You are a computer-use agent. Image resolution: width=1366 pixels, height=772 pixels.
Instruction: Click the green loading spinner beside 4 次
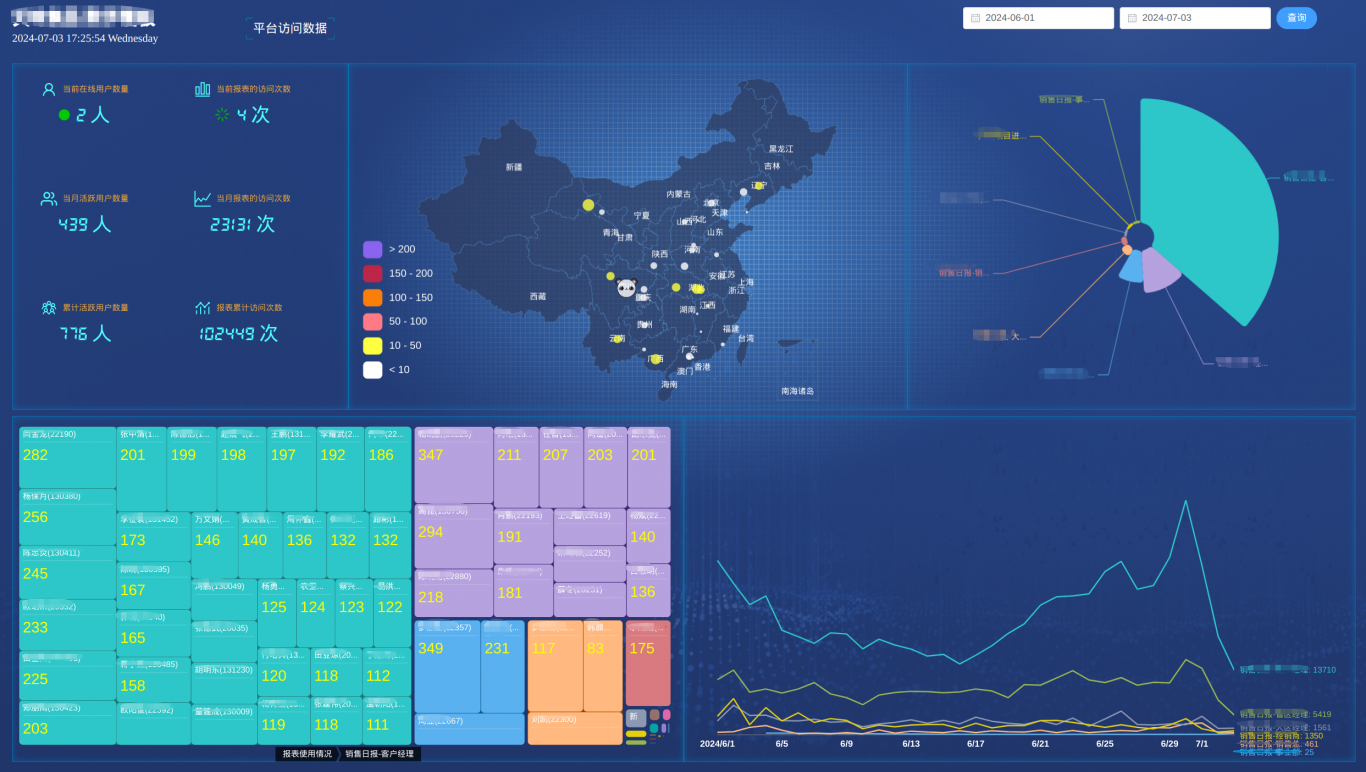222,115
